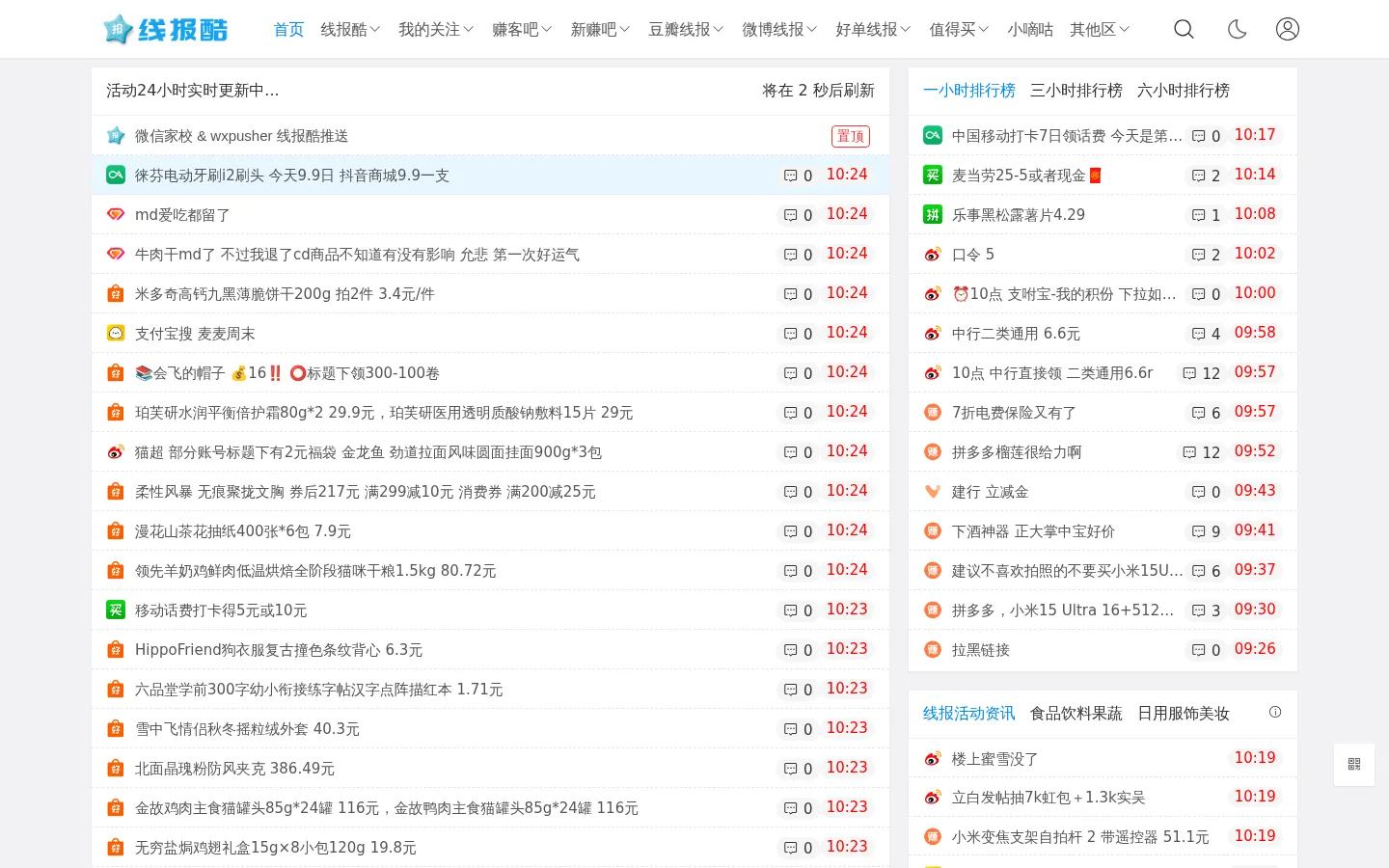Open 柔性风暴 无痕聚拢文胸 post

(366, 492)
